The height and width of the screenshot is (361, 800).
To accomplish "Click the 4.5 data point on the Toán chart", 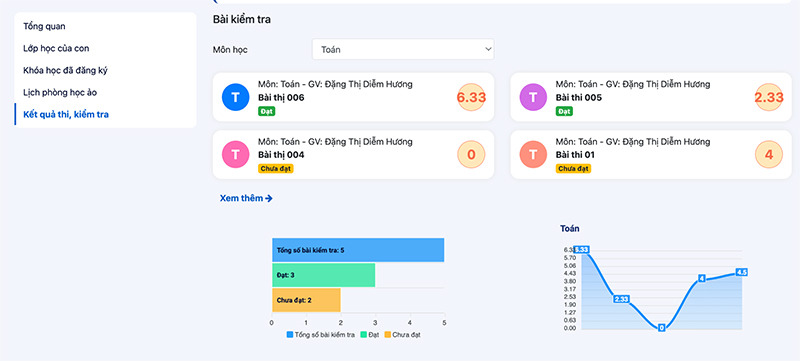I will (x=741, y=272).
